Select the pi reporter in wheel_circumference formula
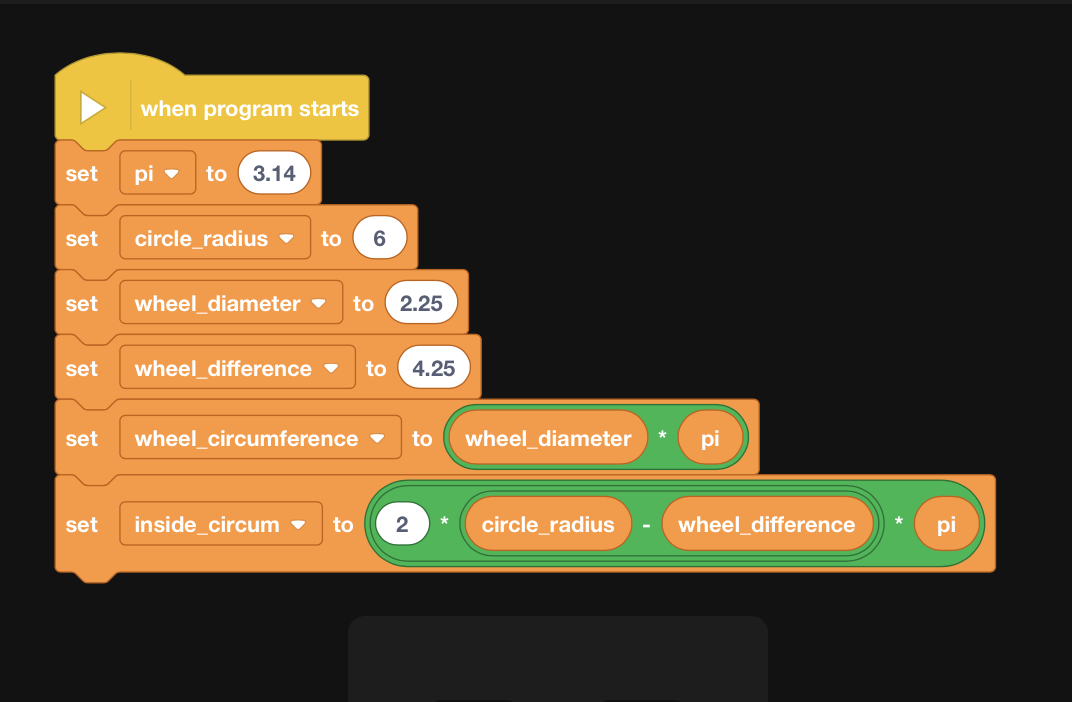The width and height of the screenshot is (1072, 702). pos(710,437)
